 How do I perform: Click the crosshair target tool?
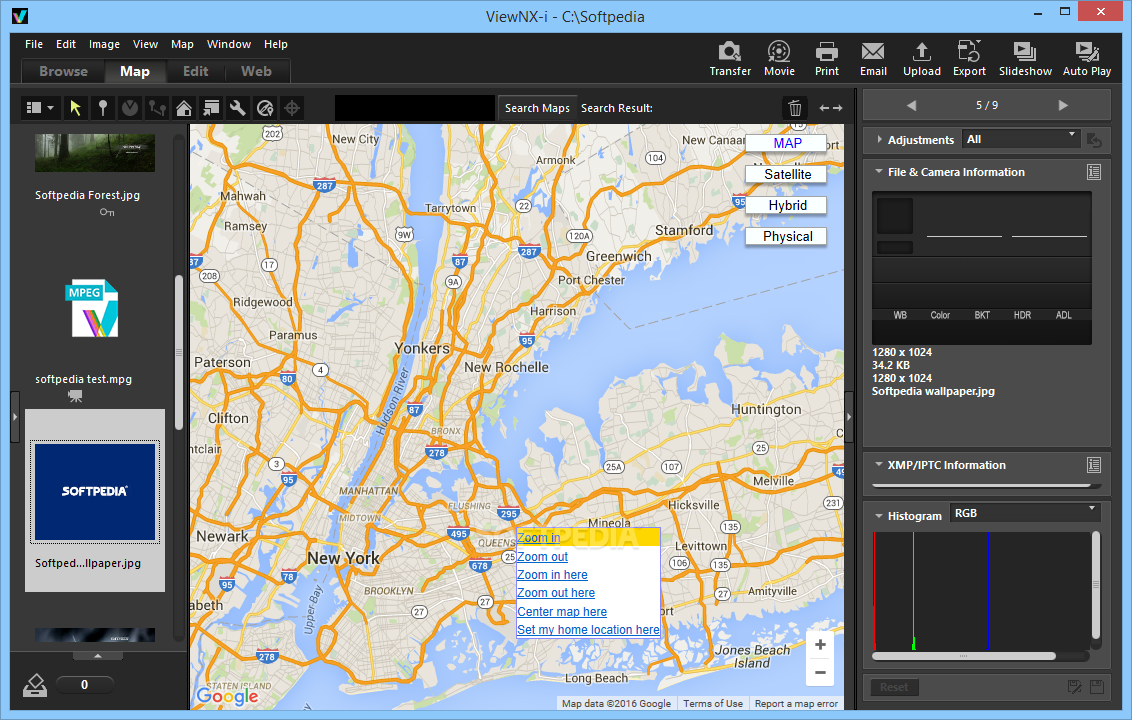292,108
